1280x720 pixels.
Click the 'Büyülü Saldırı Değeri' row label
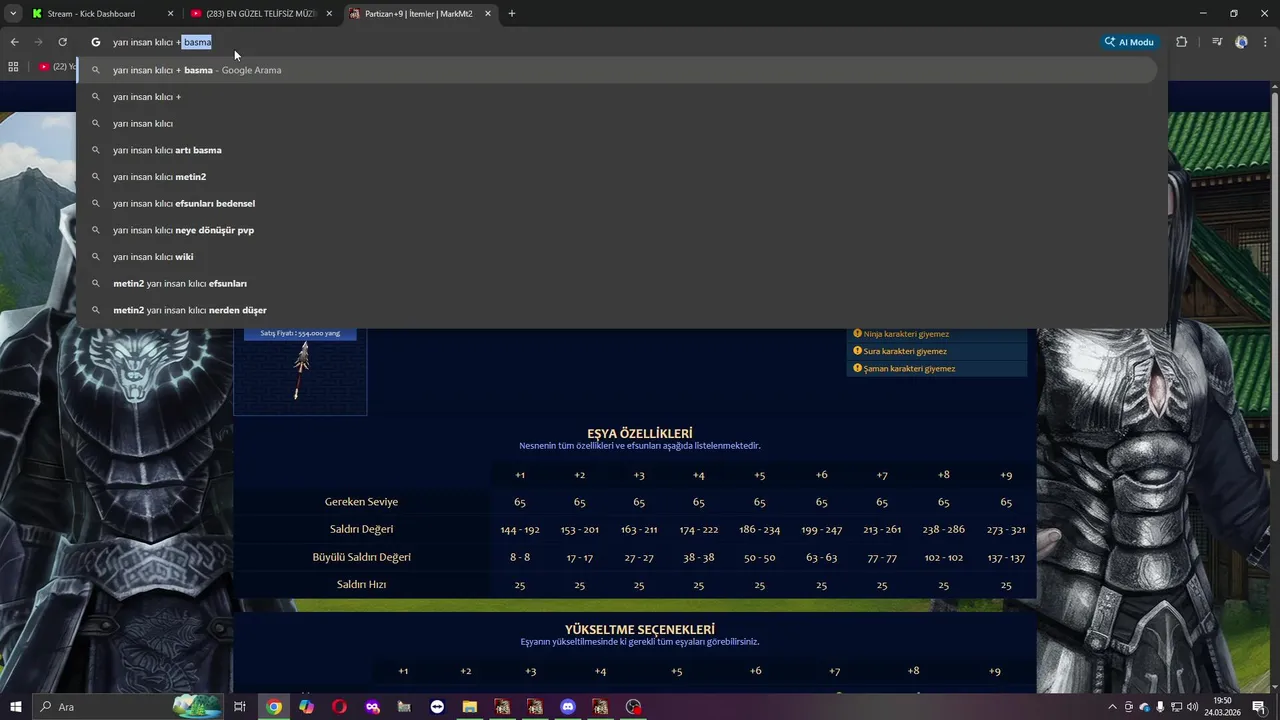pos(361,557)
